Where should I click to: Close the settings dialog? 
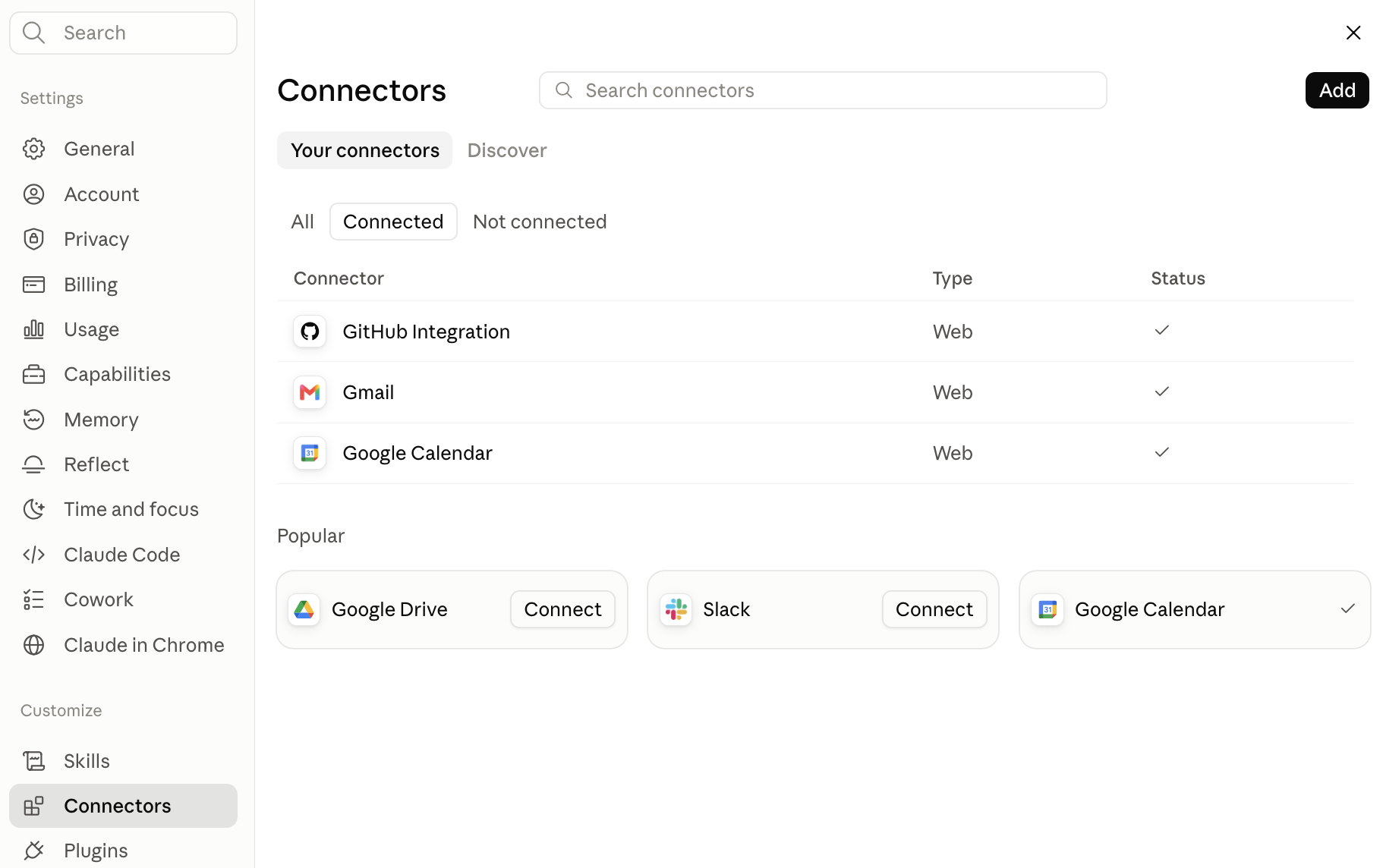(1353, 33)
